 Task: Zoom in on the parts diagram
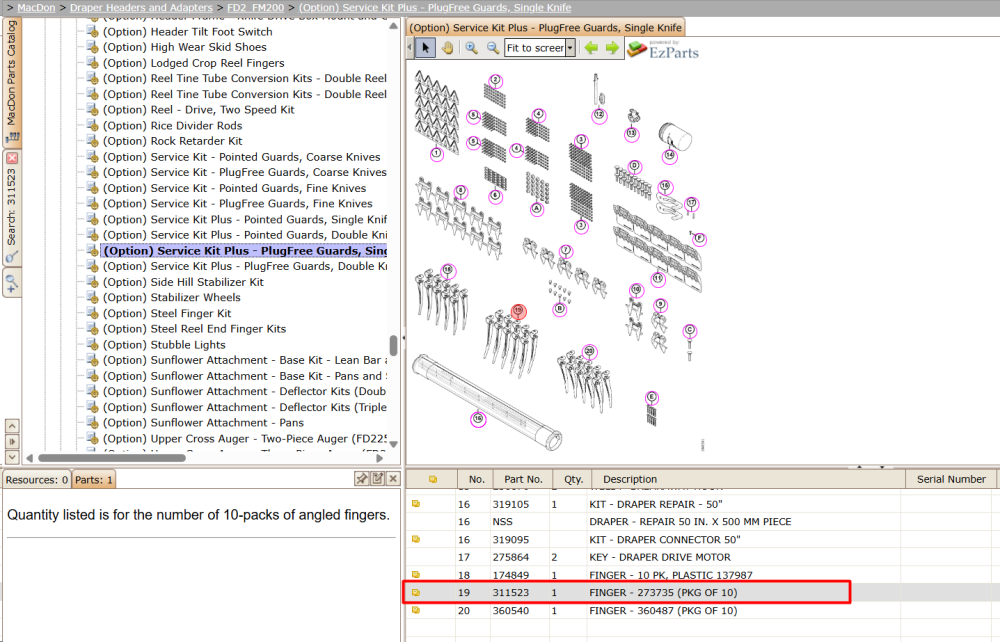point(471,48)
